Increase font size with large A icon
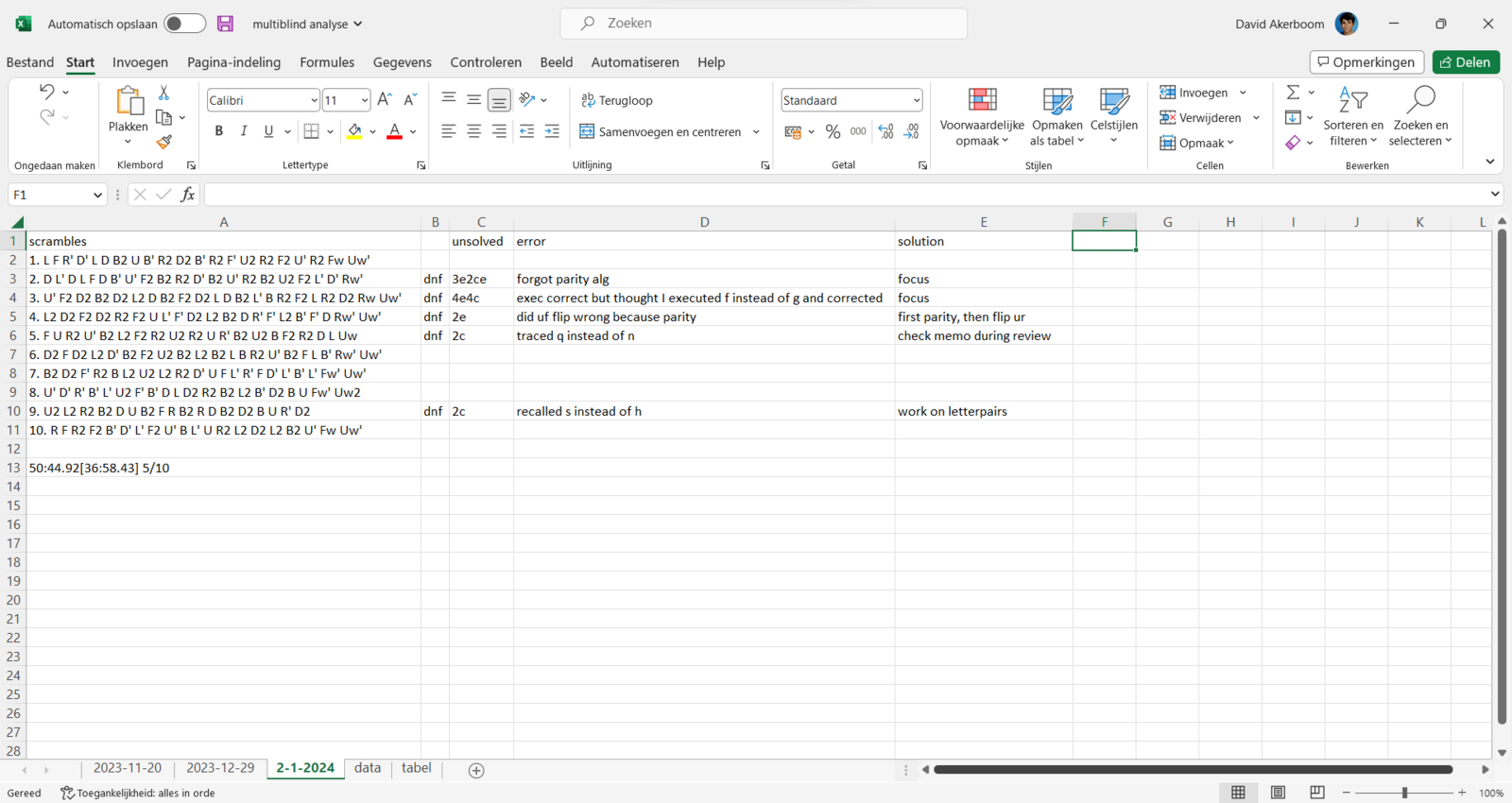The height and width of the screenshot is (803, 1512). click(385, 99)
